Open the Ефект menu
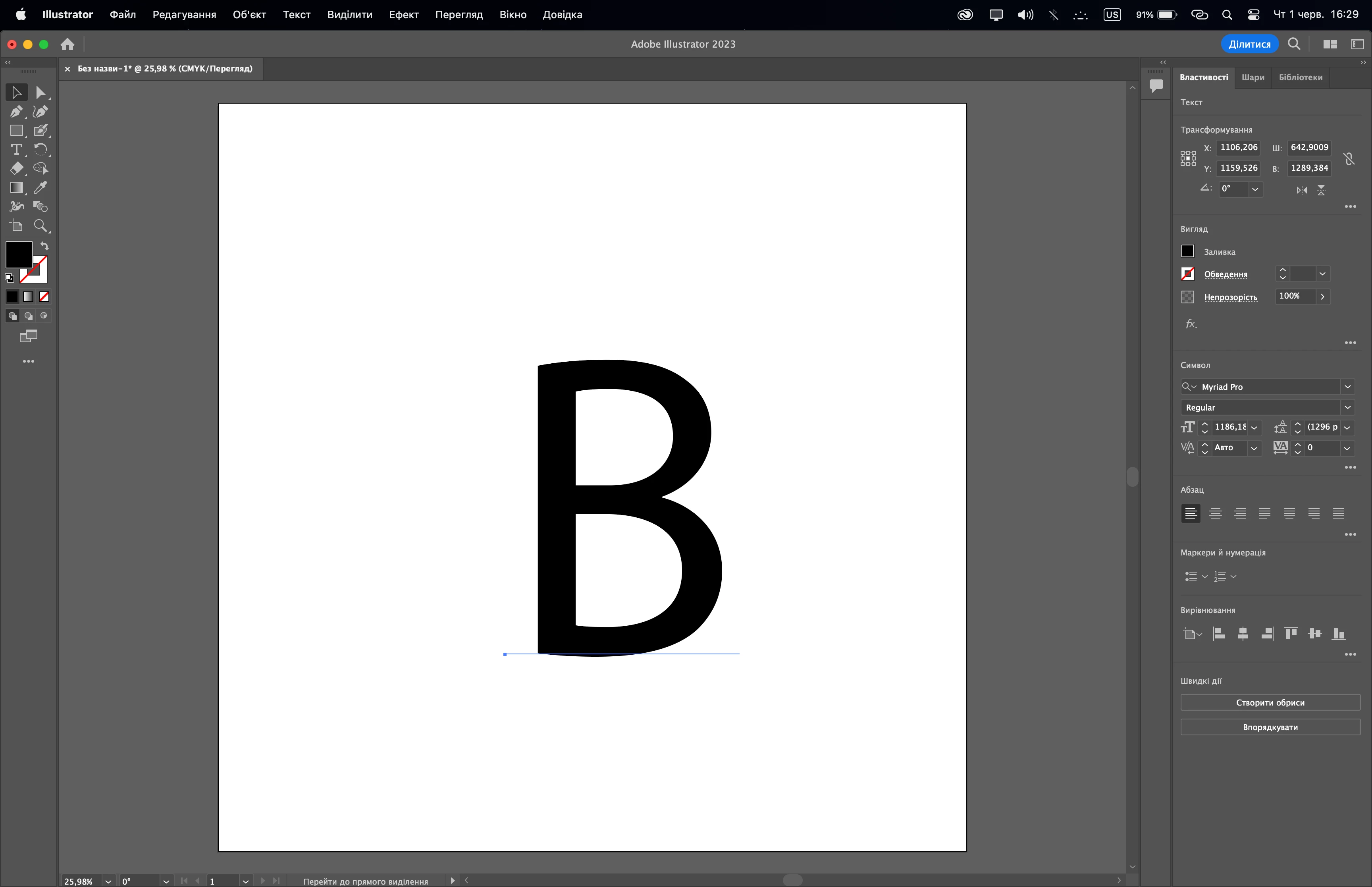This screenshot has width=1372, height=887. pyautogui.click(x=403, y=14)
